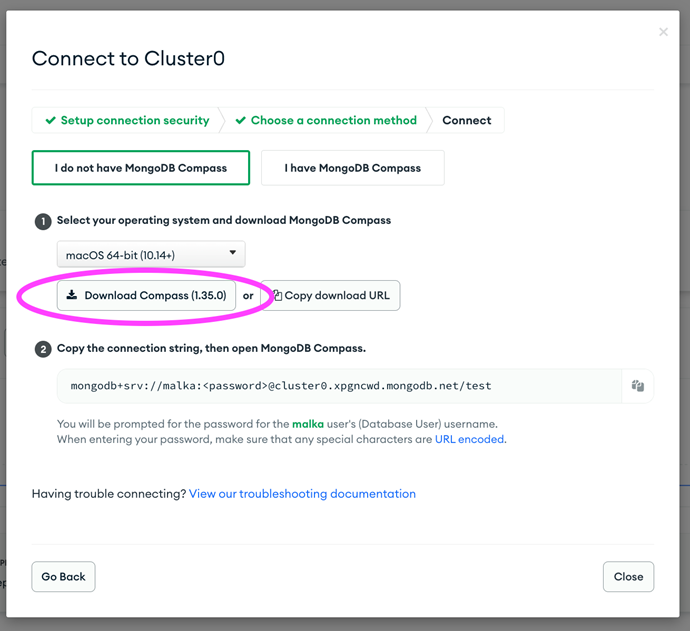
Task: Go to the Choose a connection method step
Action: 326,120
